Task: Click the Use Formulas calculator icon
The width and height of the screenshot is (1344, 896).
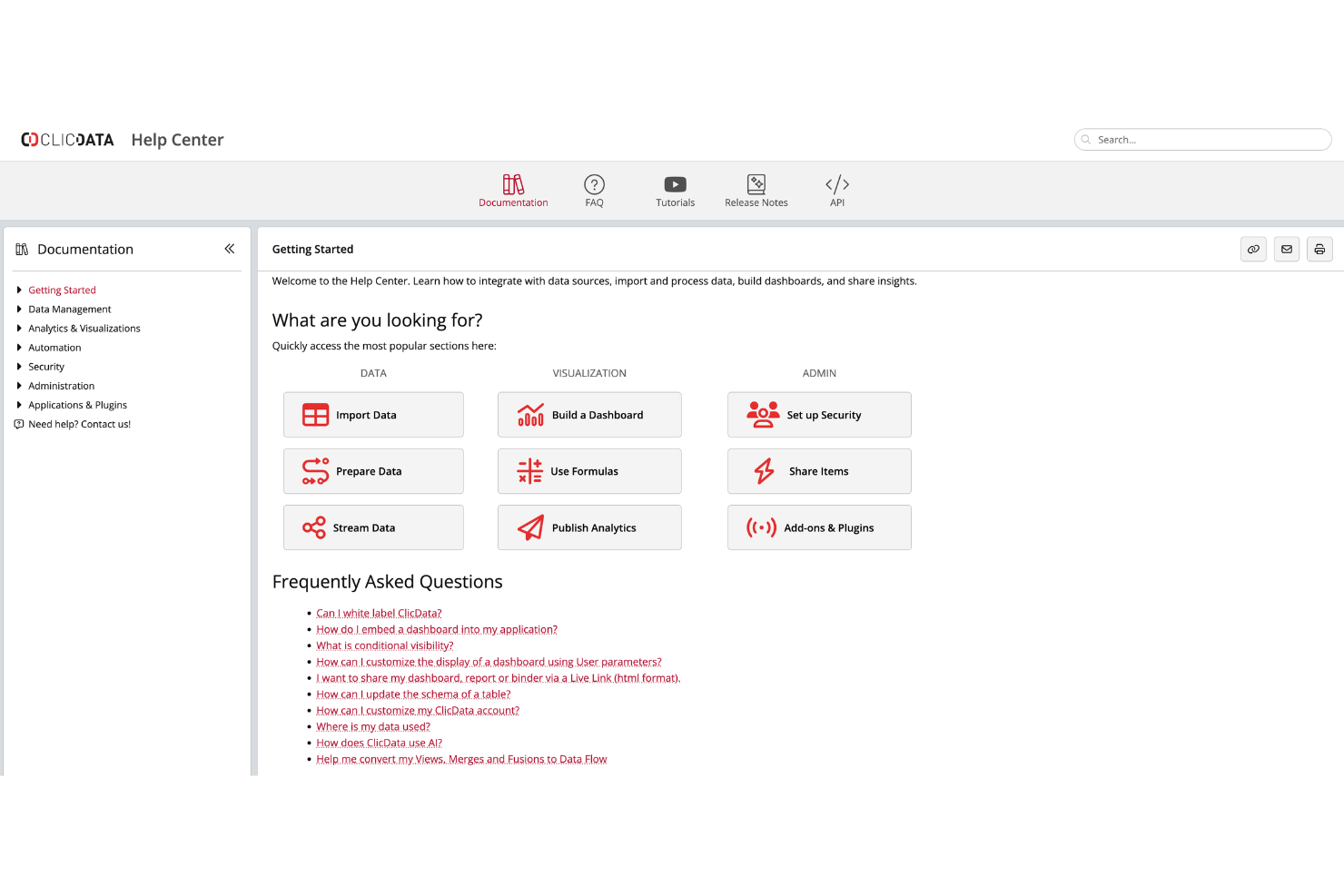Action: 529,471
